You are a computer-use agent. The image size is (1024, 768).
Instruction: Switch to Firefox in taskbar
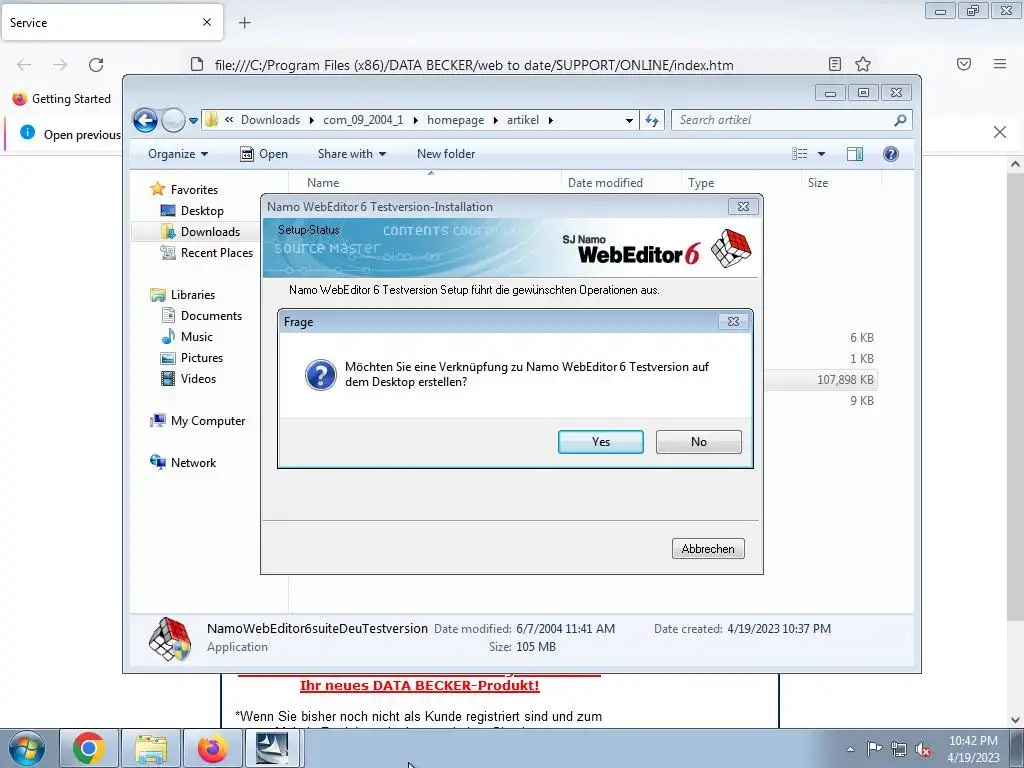212,748
